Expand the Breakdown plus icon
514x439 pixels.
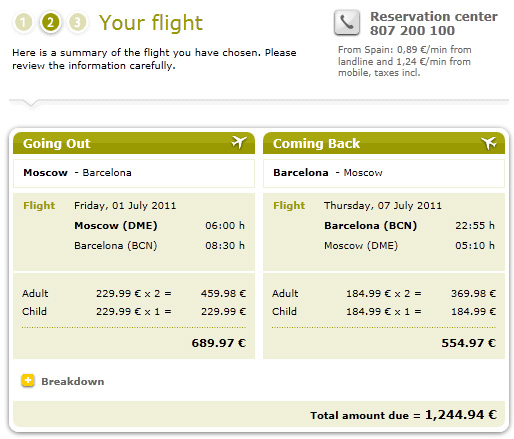click(28, 381)
